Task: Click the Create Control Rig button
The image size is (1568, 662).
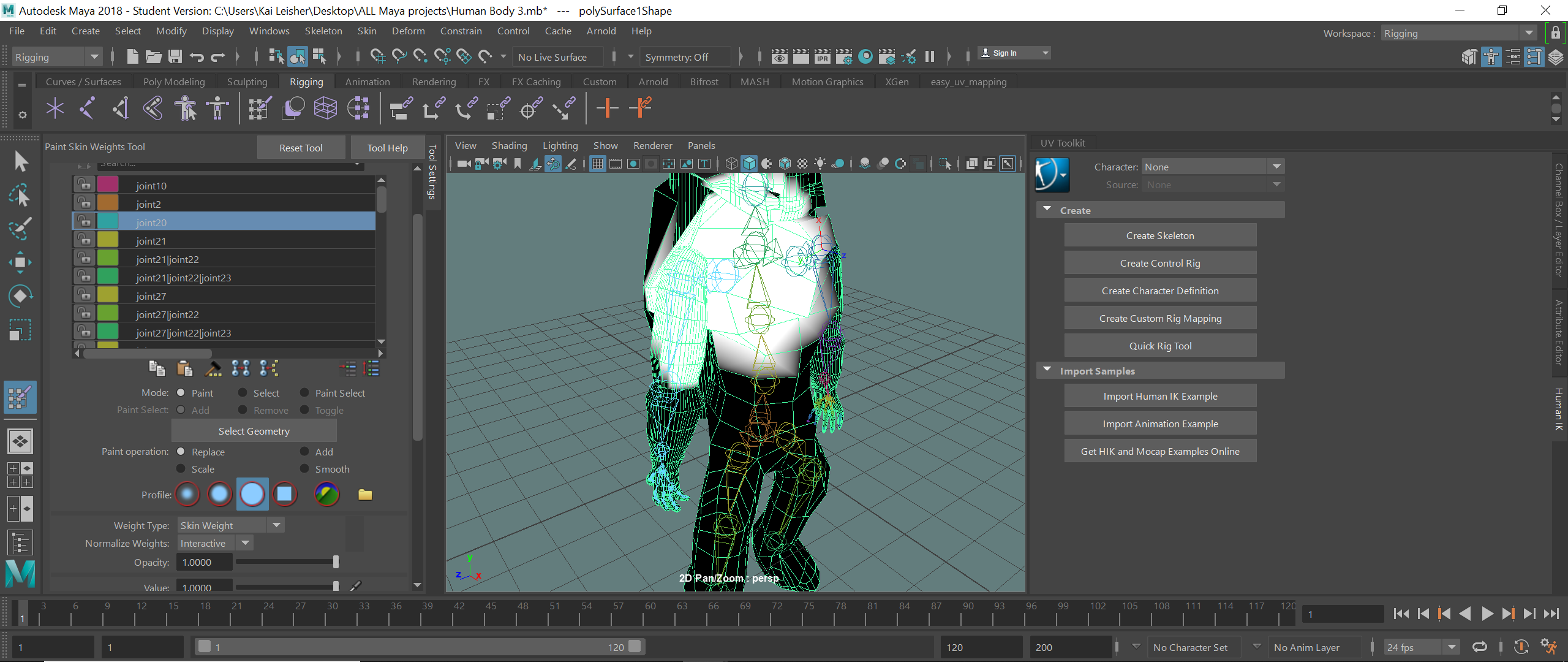Action: pyautogui.click(x=1159, y=262)
